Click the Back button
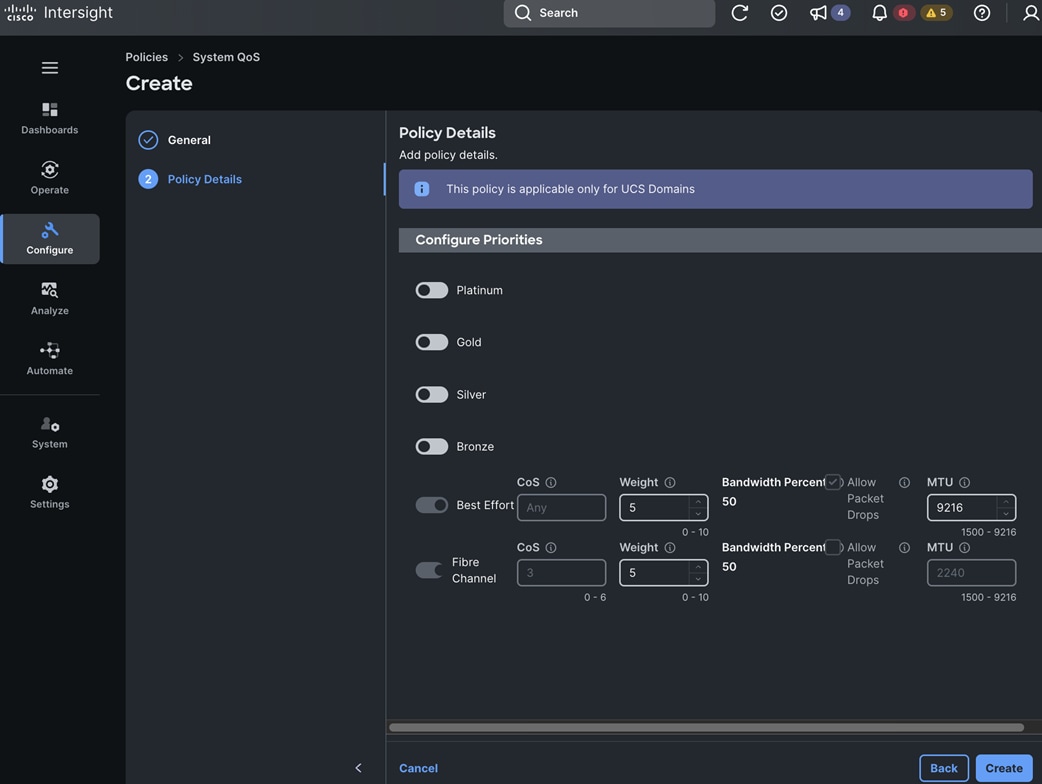Image resolution: width=1042 pixels, height=784 pixels. point(944,768)
